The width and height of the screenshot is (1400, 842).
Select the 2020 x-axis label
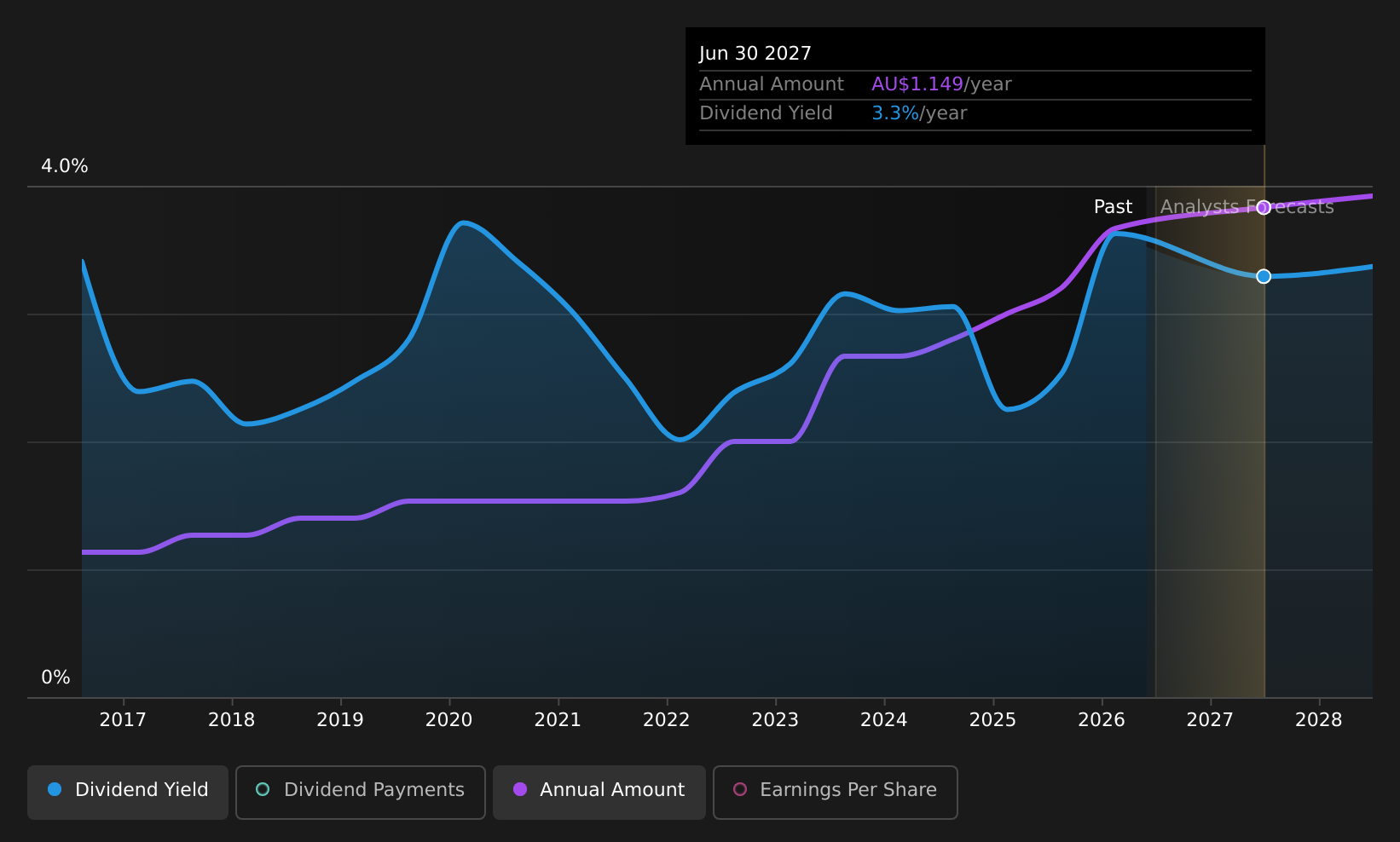pos(449,720)
